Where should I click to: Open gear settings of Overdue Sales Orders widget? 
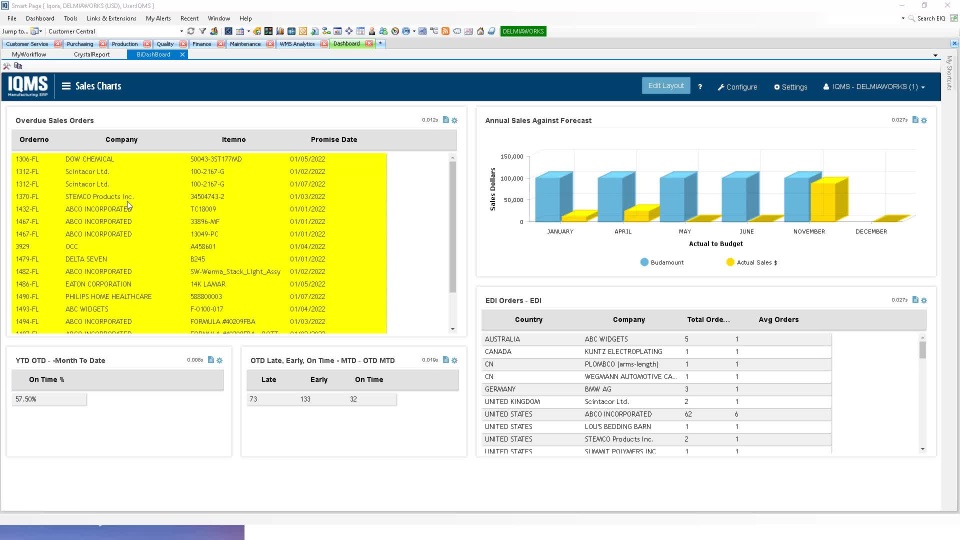[454, 120]
